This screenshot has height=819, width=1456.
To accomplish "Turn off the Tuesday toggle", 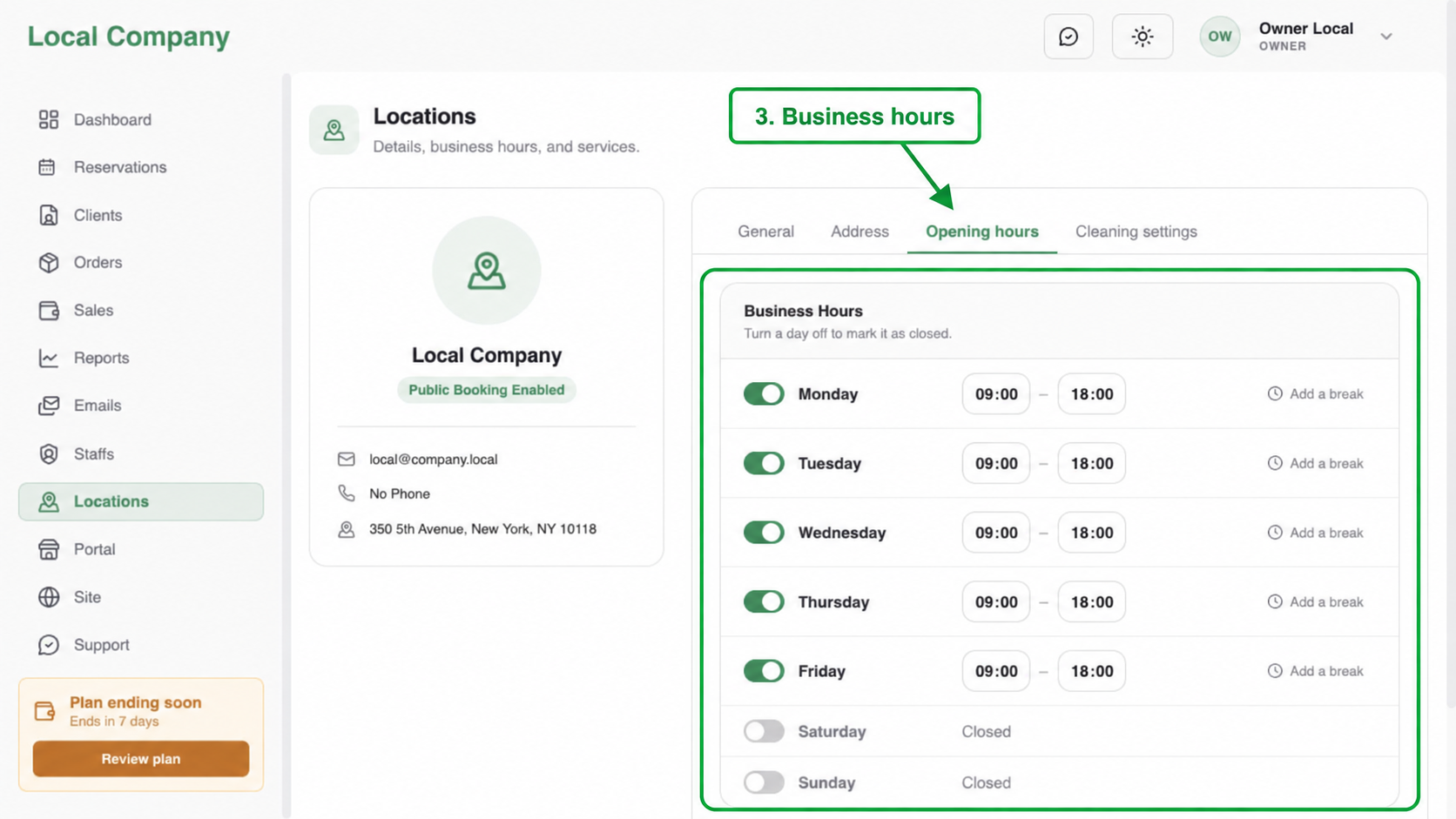I will pos(764,463).
